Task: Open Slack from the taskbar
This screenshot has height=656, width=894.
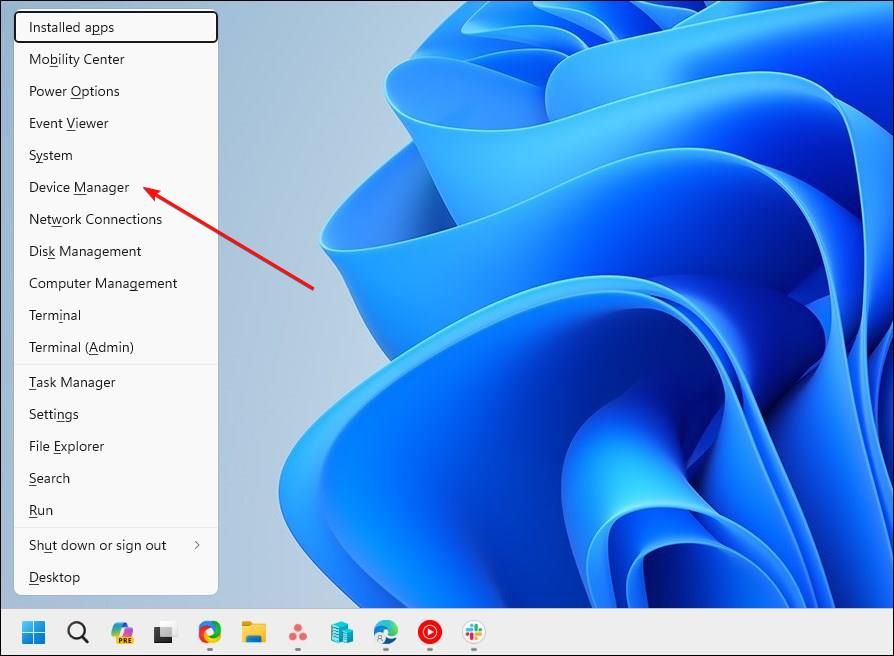Action: pyautogui.click(x=472, y=633)
